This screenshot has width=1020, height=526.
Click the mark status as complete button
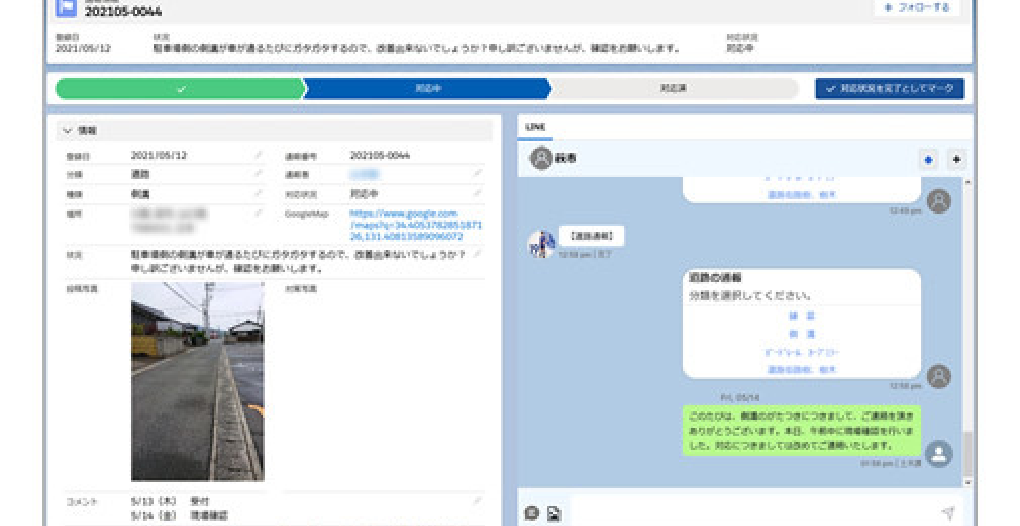tap(889, 89)
